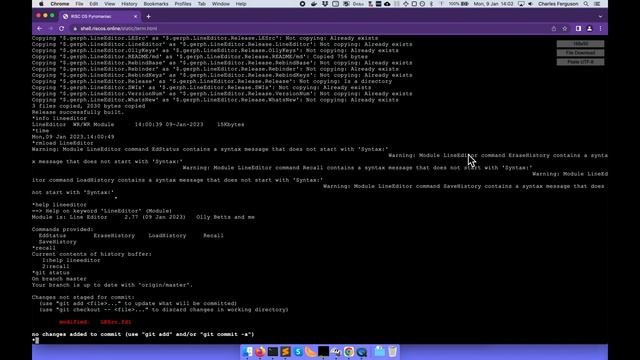Viewport: 640px width, 360px height.
Task: Open Skype from the Dock
Action: coord(298,351)
